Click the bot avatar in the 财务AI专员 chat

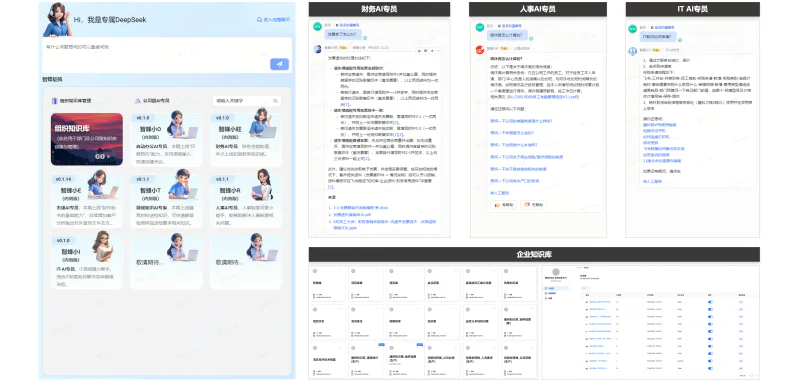point(318,49)
